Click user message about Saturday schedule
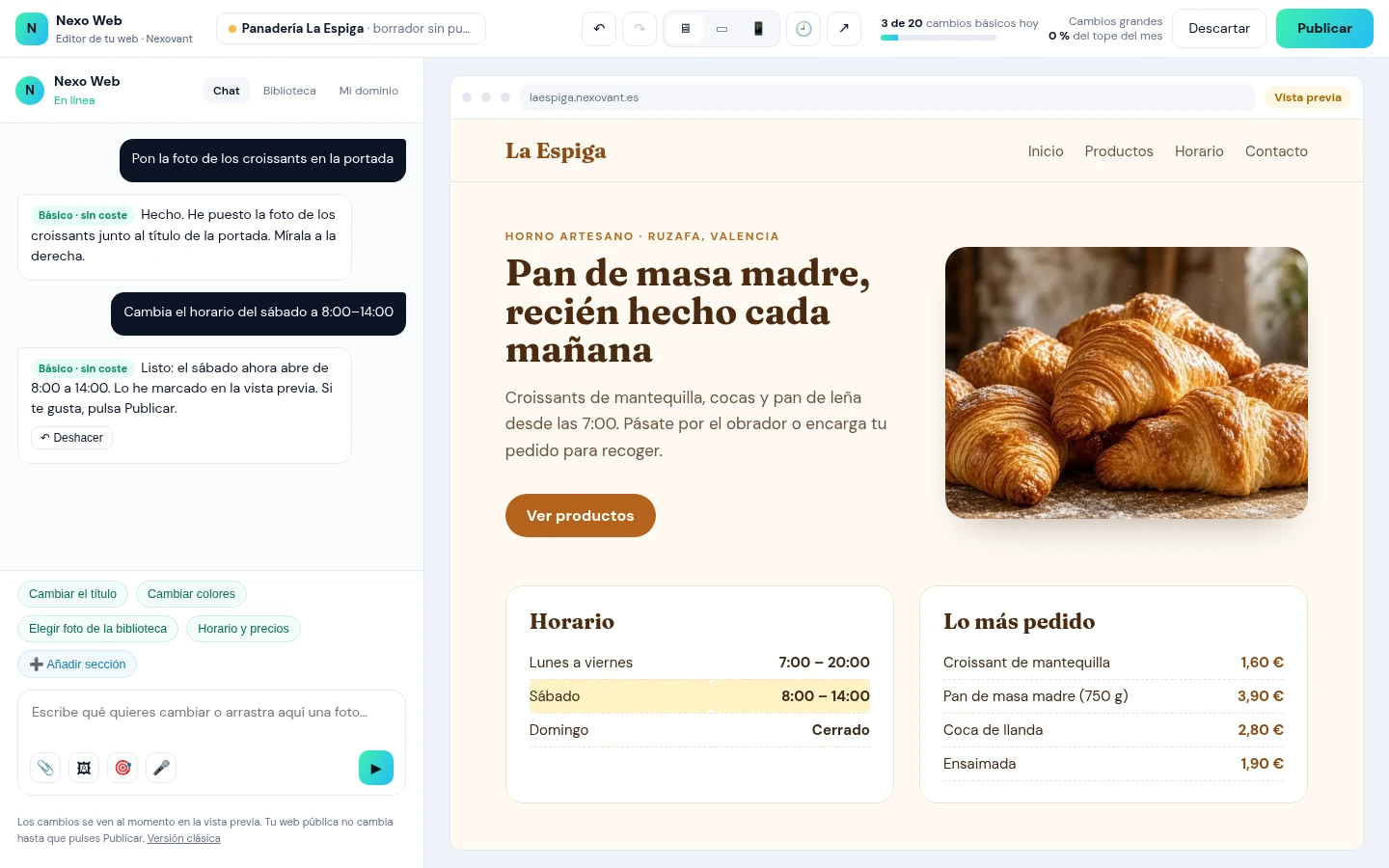Viewport: 1389px width, 868px height. [x=259, y=312]
